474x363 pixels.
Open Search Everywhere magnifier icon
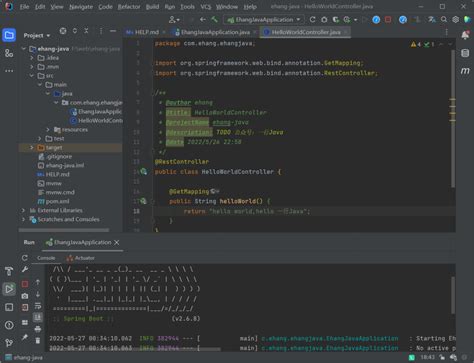(x=444, y=20)
